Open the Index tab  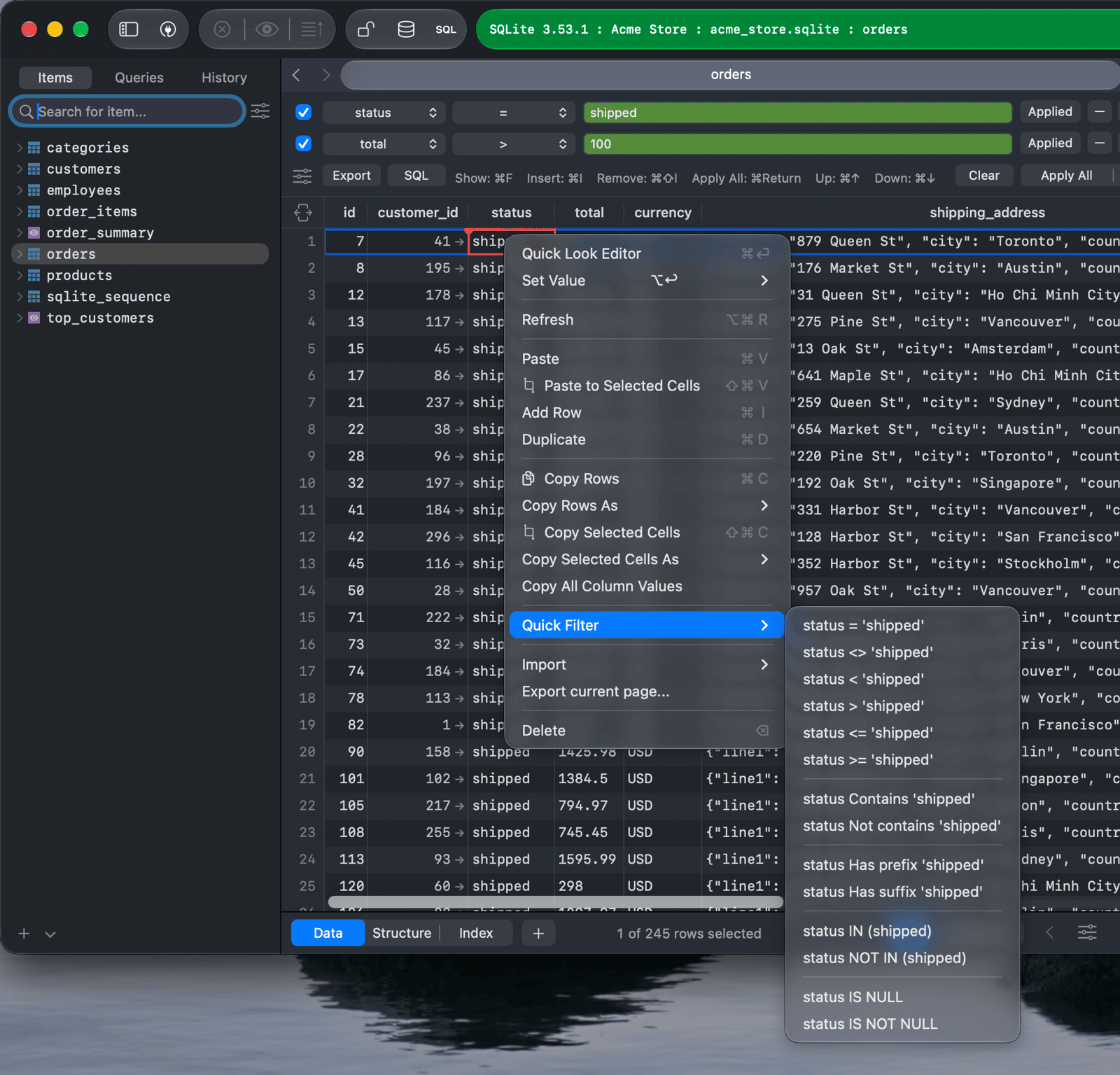(x=476, y=933)
